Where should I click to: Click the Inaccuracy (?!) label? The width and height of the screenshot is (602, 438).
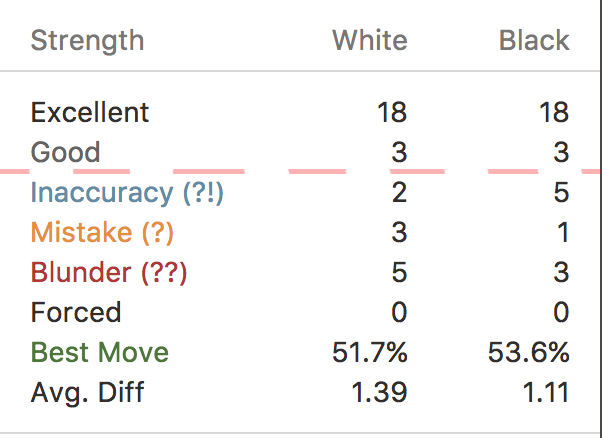point(127,192)
